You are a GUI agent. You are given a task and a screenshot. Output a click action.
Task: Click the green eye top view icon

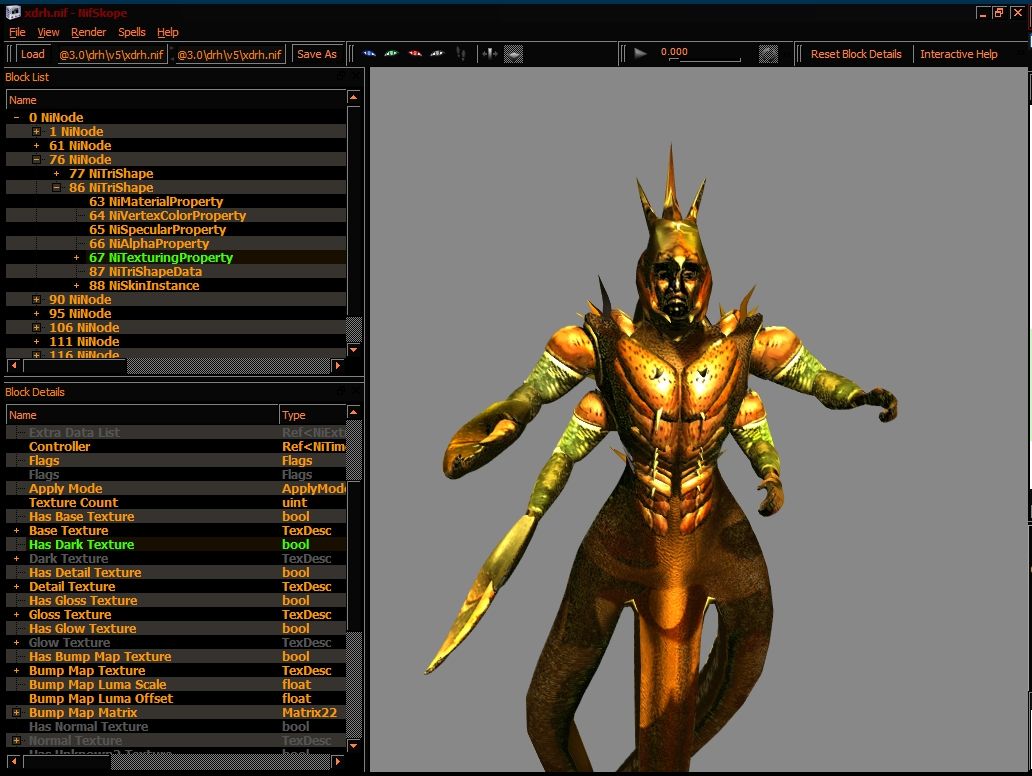click(392, 54)
